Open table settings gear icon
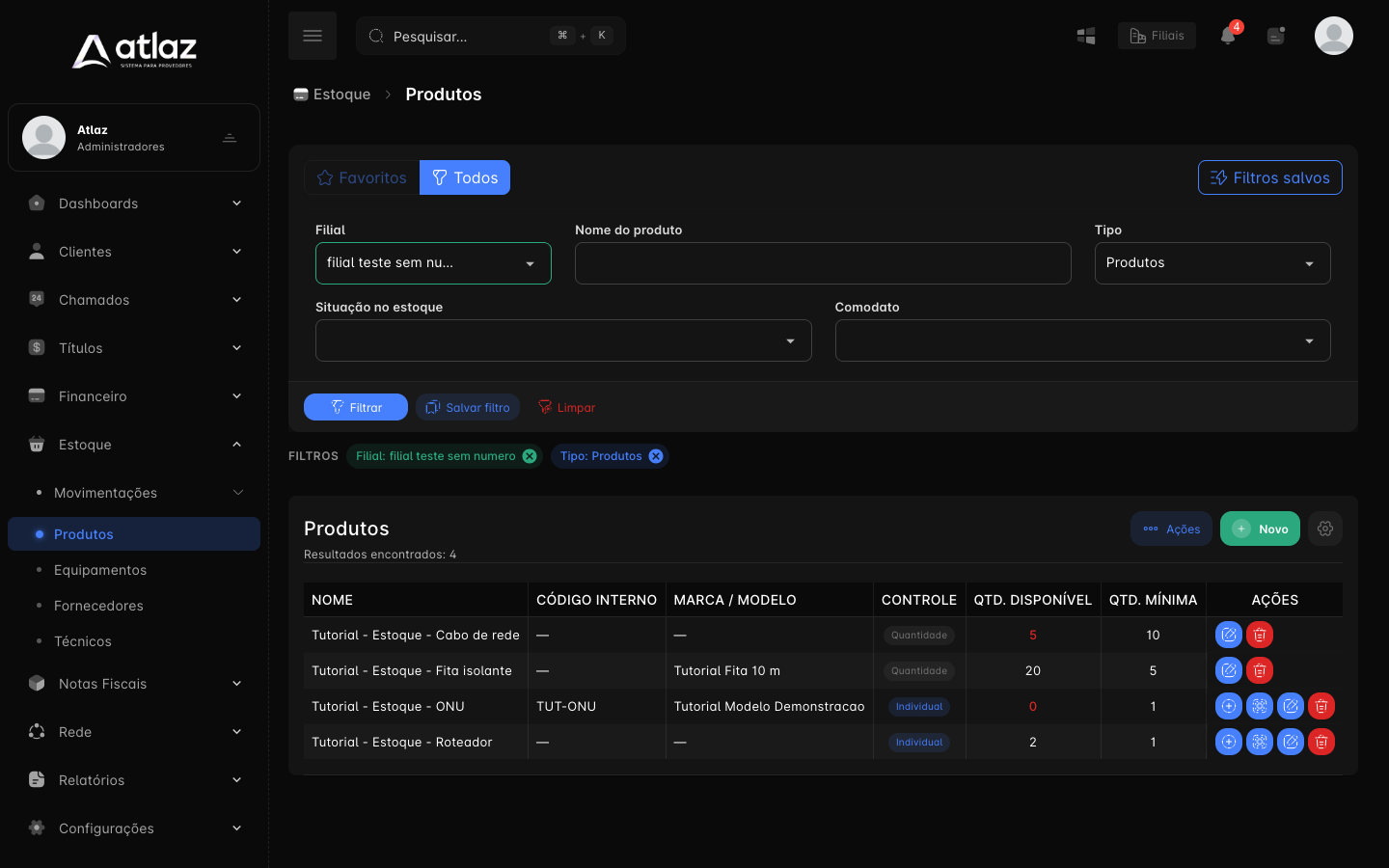Image resolution: width=1389 pixels, height=868 pixels. (1325, 529)
